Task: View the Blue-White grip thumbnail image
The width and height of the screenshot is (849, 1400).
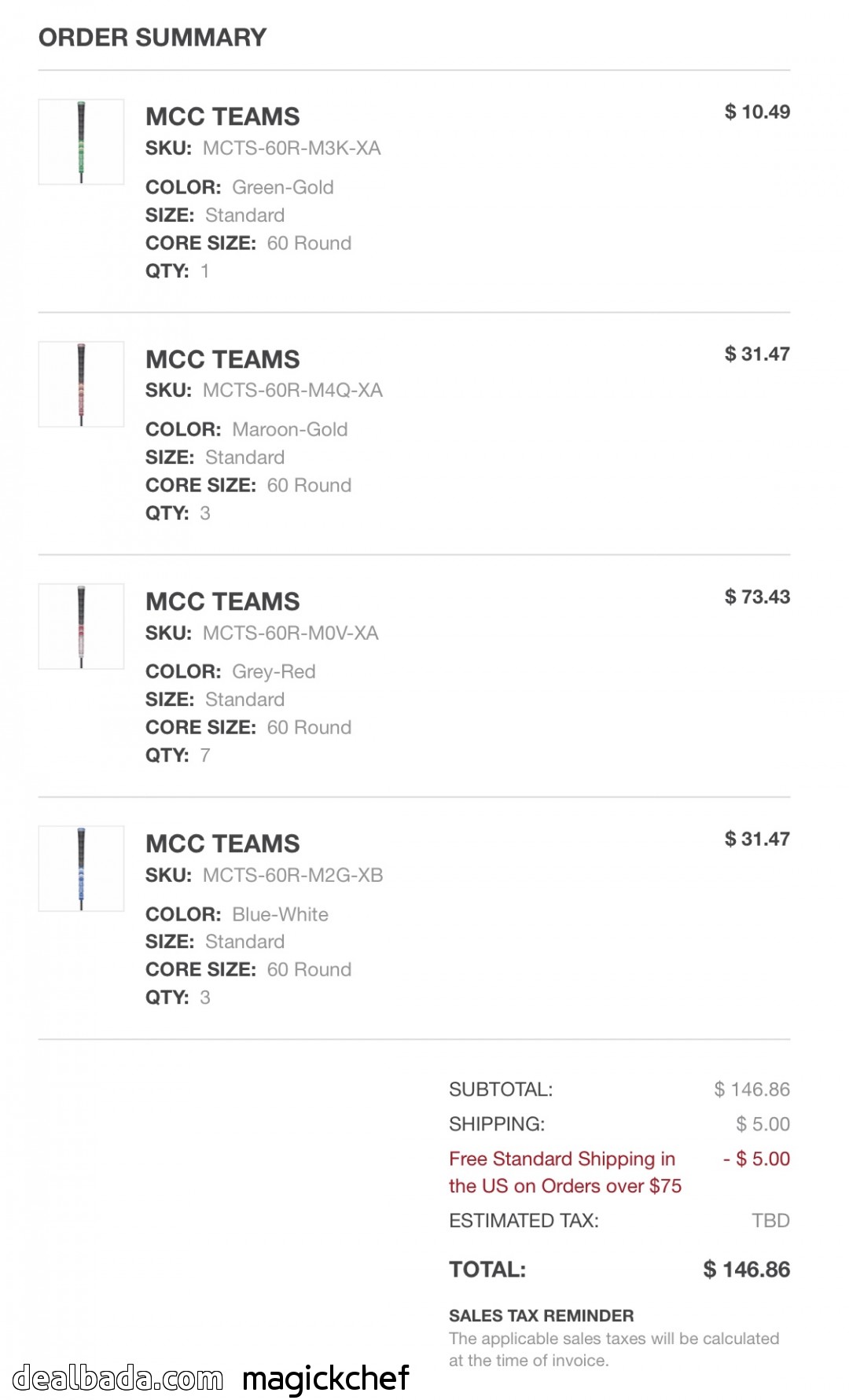Action: (x=81, y=869)
